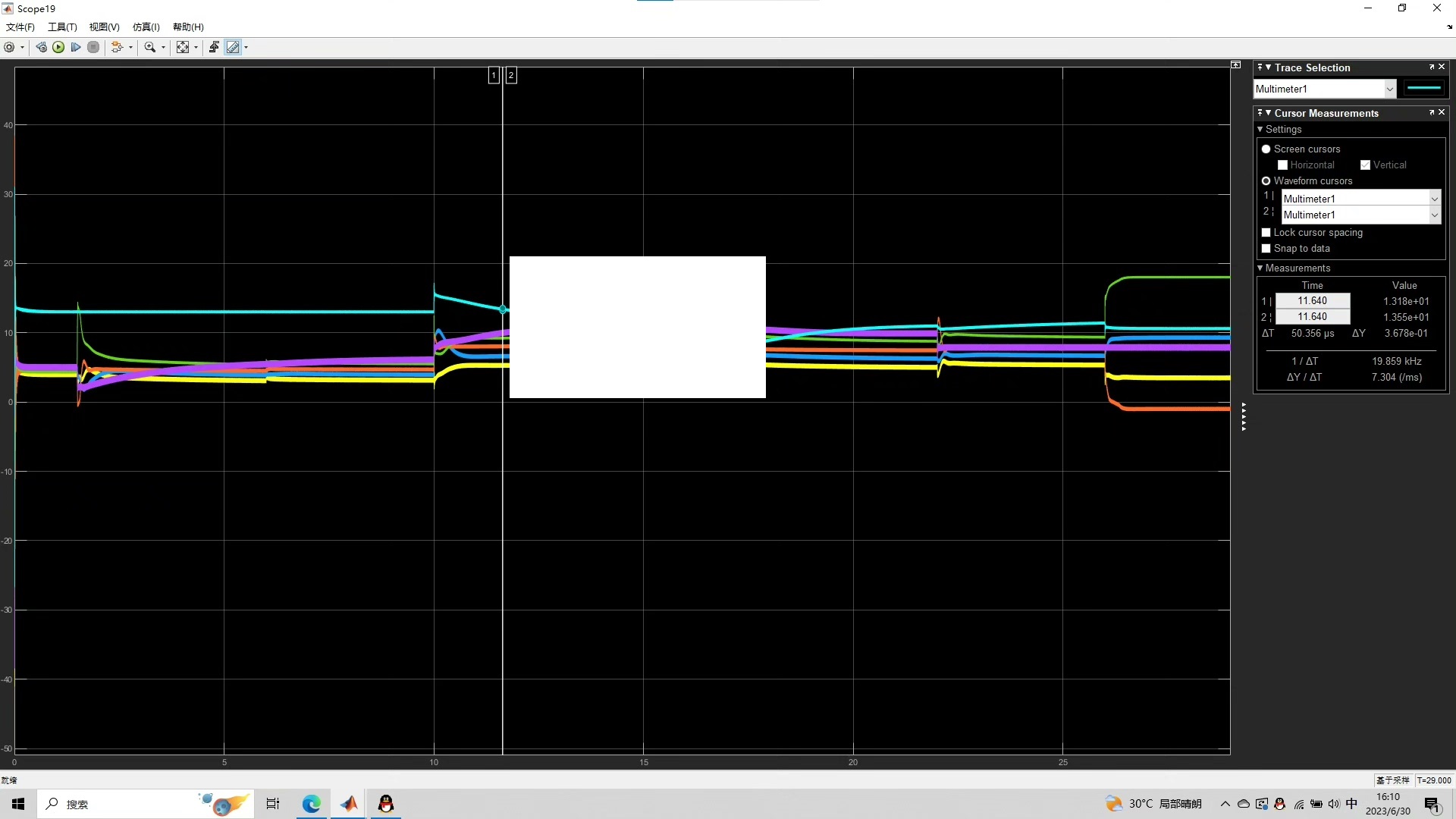Screen dimensions: 1456x819
Task: Select the Zoom in magnifier tool
Action: [x=150, y=47]
